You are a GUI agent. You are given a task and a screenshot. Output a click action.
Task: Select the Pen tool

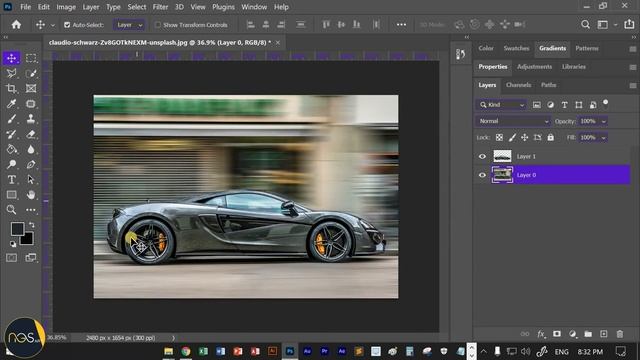[31, 164]
